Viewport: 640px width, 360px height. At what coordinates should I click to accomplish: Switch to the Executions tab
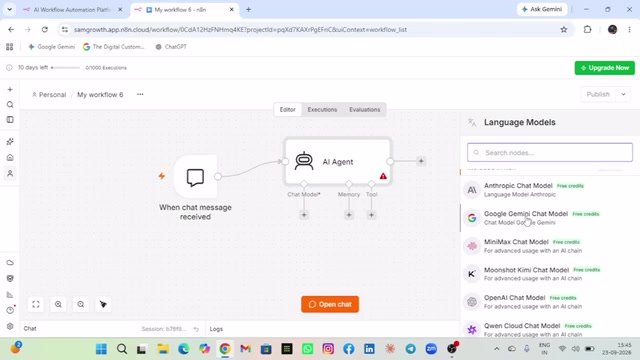click(322, 109)
